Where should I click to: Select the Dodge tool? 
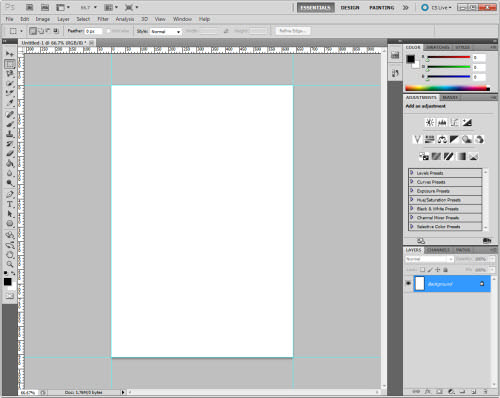coord(10,183)
